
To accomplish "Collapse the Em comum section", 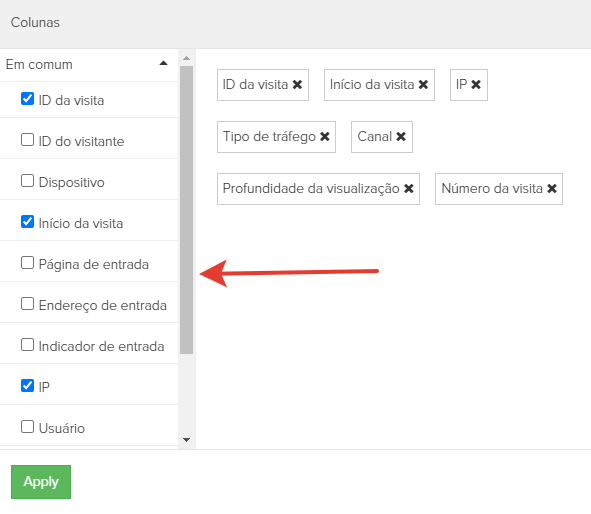I will pos(163,63).
